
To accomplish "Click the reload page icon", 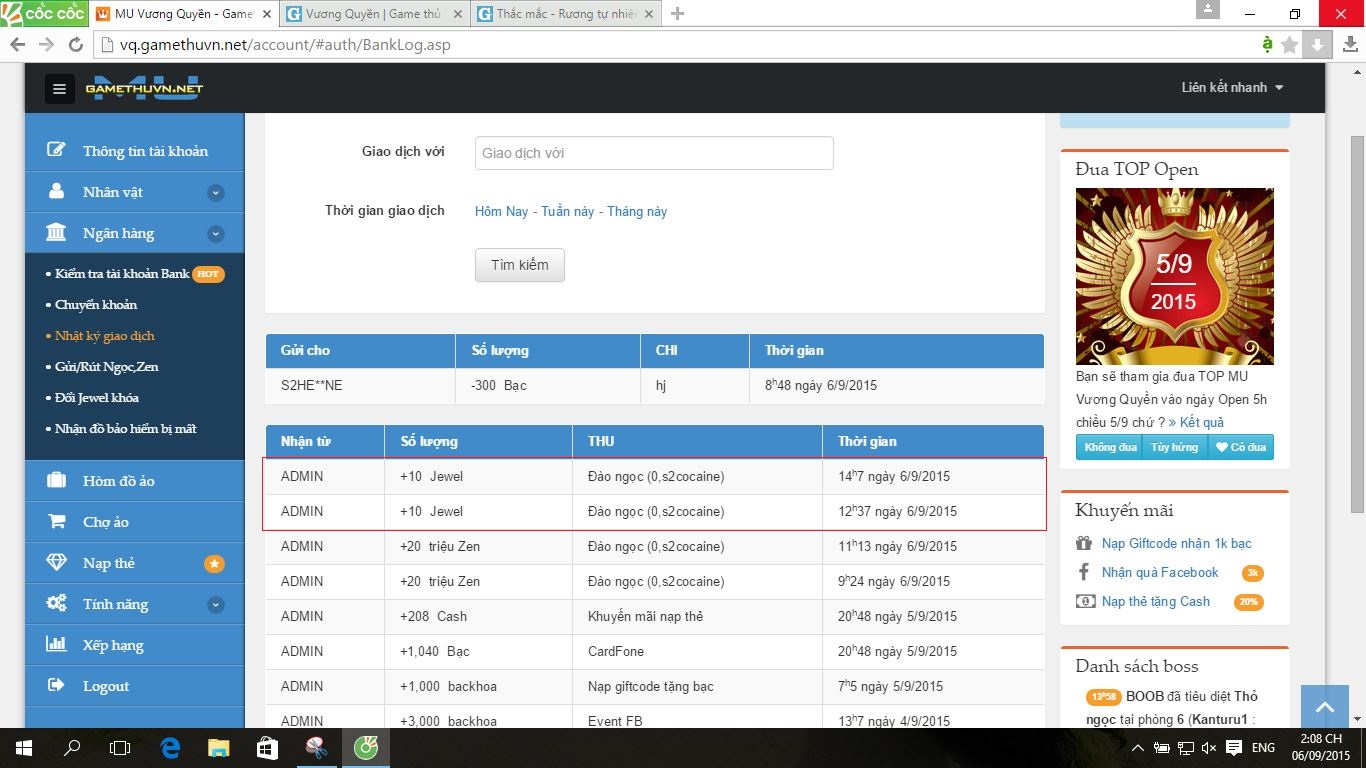I will (x=75, y=44).
